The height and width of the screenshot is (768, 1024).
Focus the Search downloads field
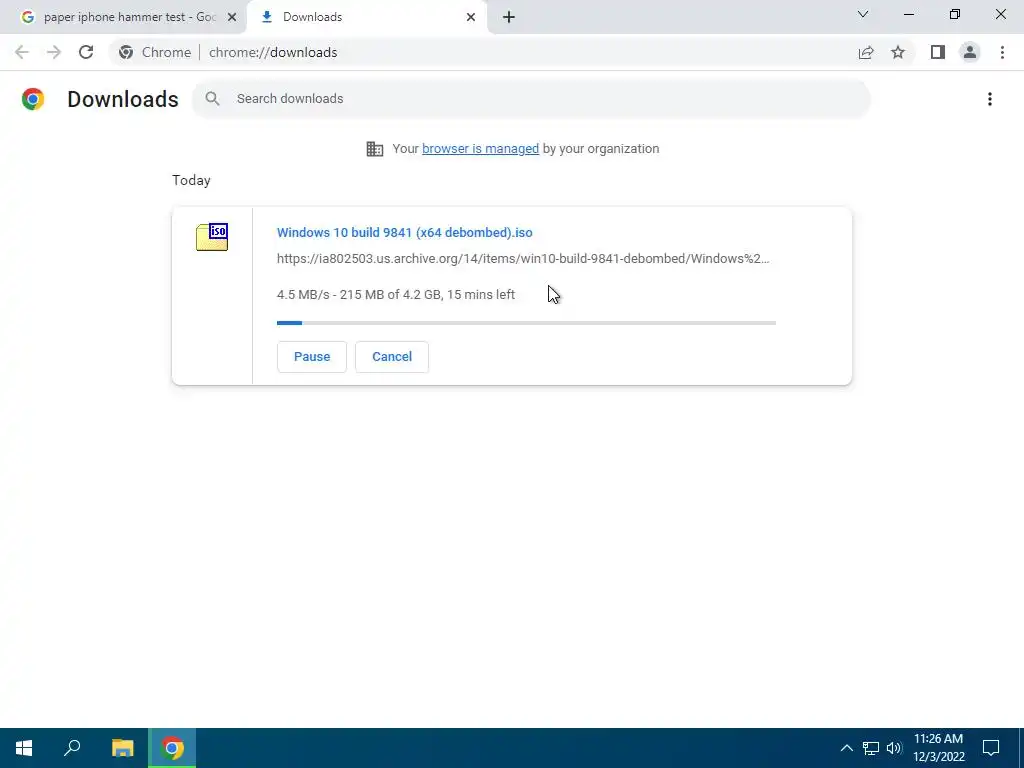click(531, 99)
